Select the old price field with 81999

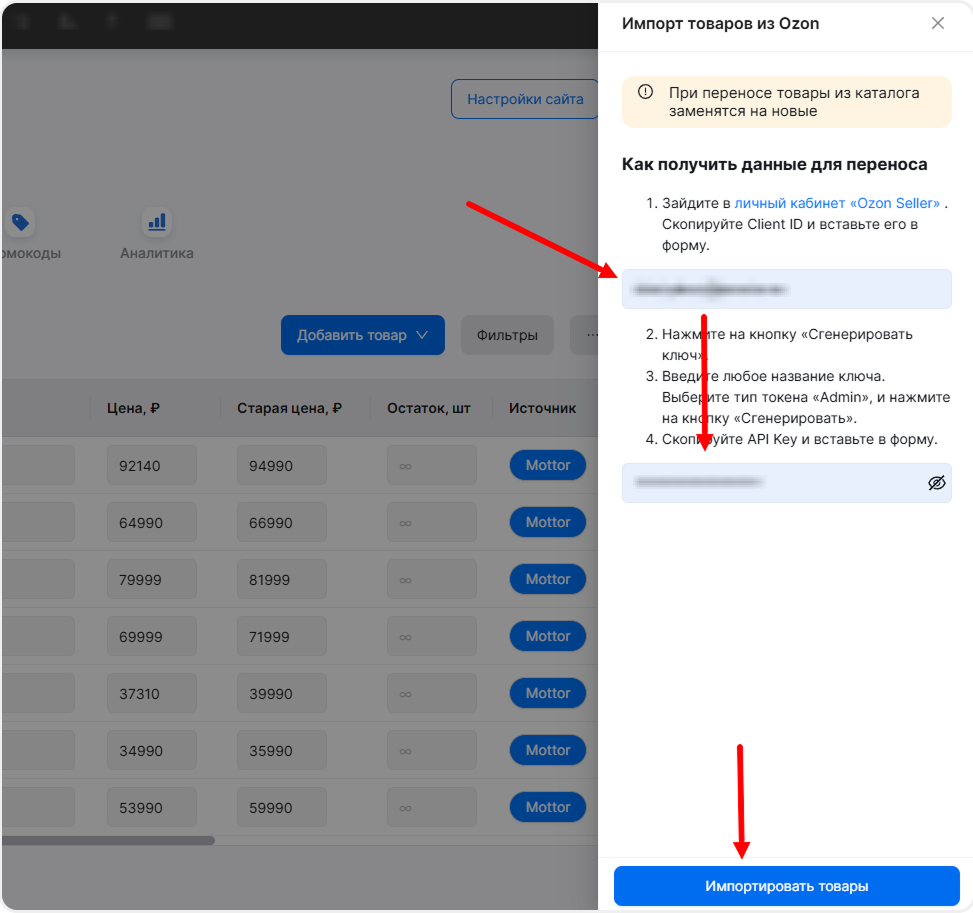(281, 579)
